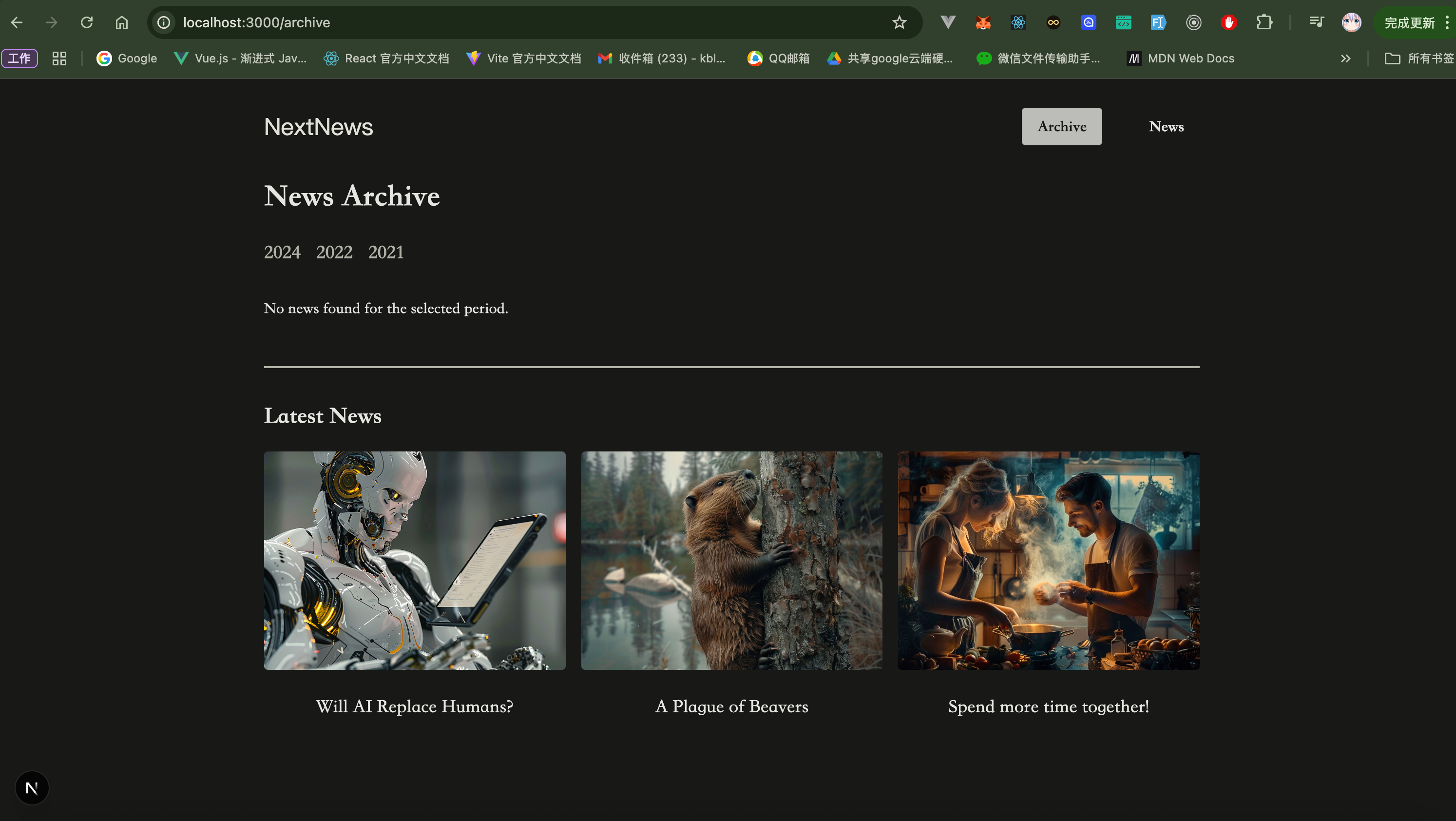
Task: Open the beaver news article thumbnail
Action: [731, 560]
